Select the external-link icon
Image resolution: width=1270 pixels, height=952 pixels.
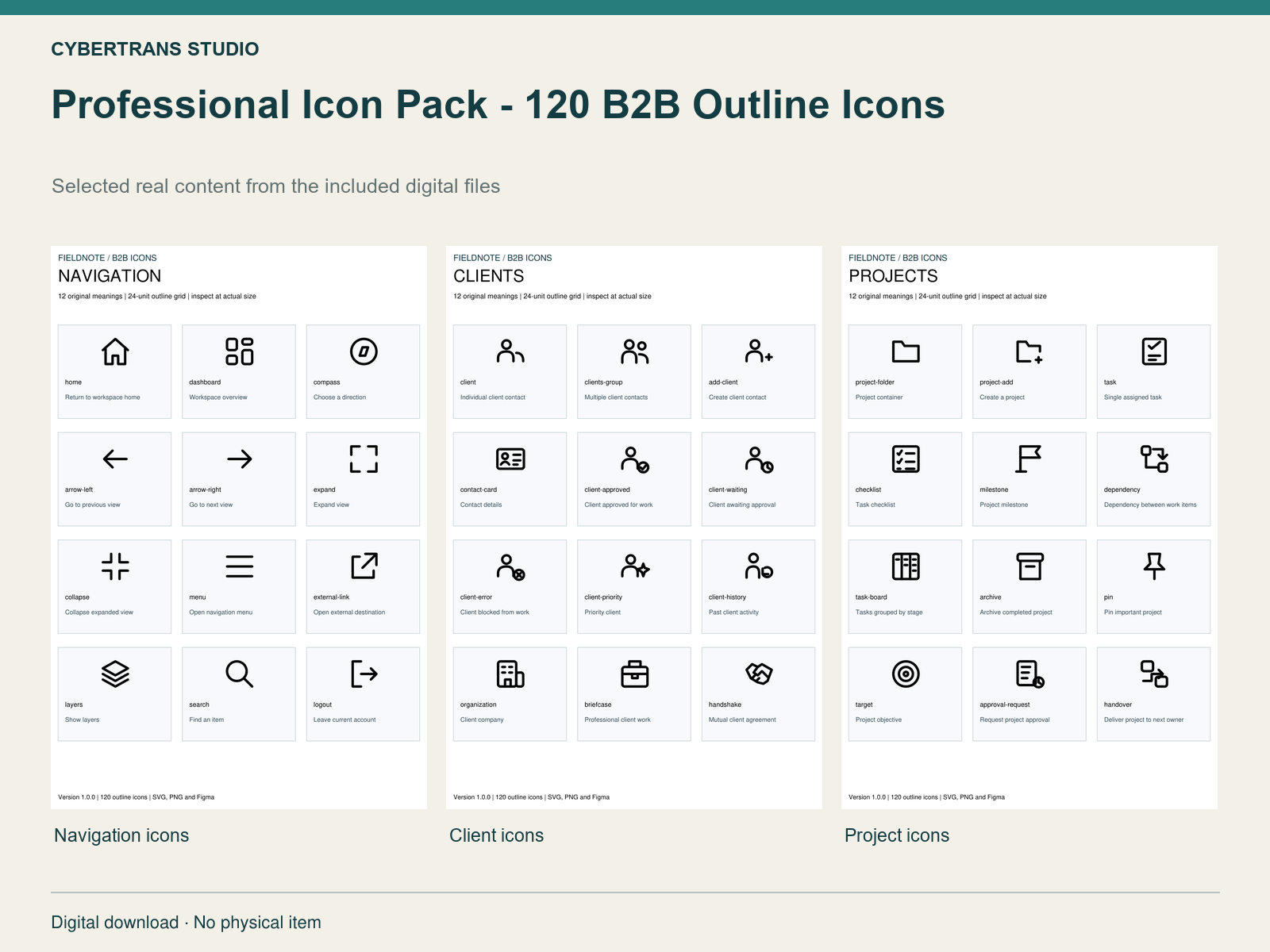[x=364, y=566]
